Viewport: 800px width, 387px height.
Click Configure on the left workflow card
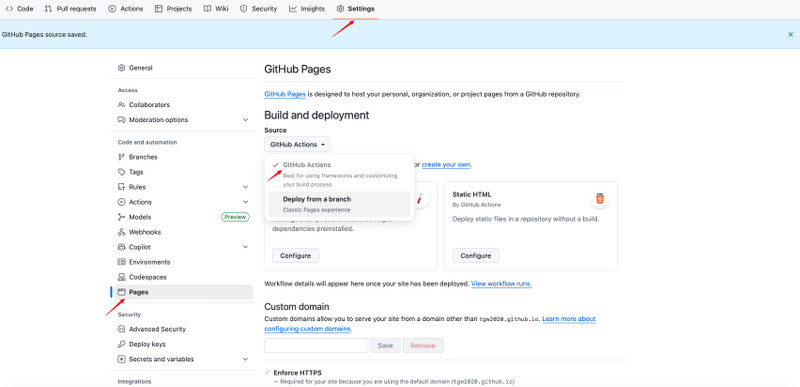pyautogui.click(x=295, y=255)
